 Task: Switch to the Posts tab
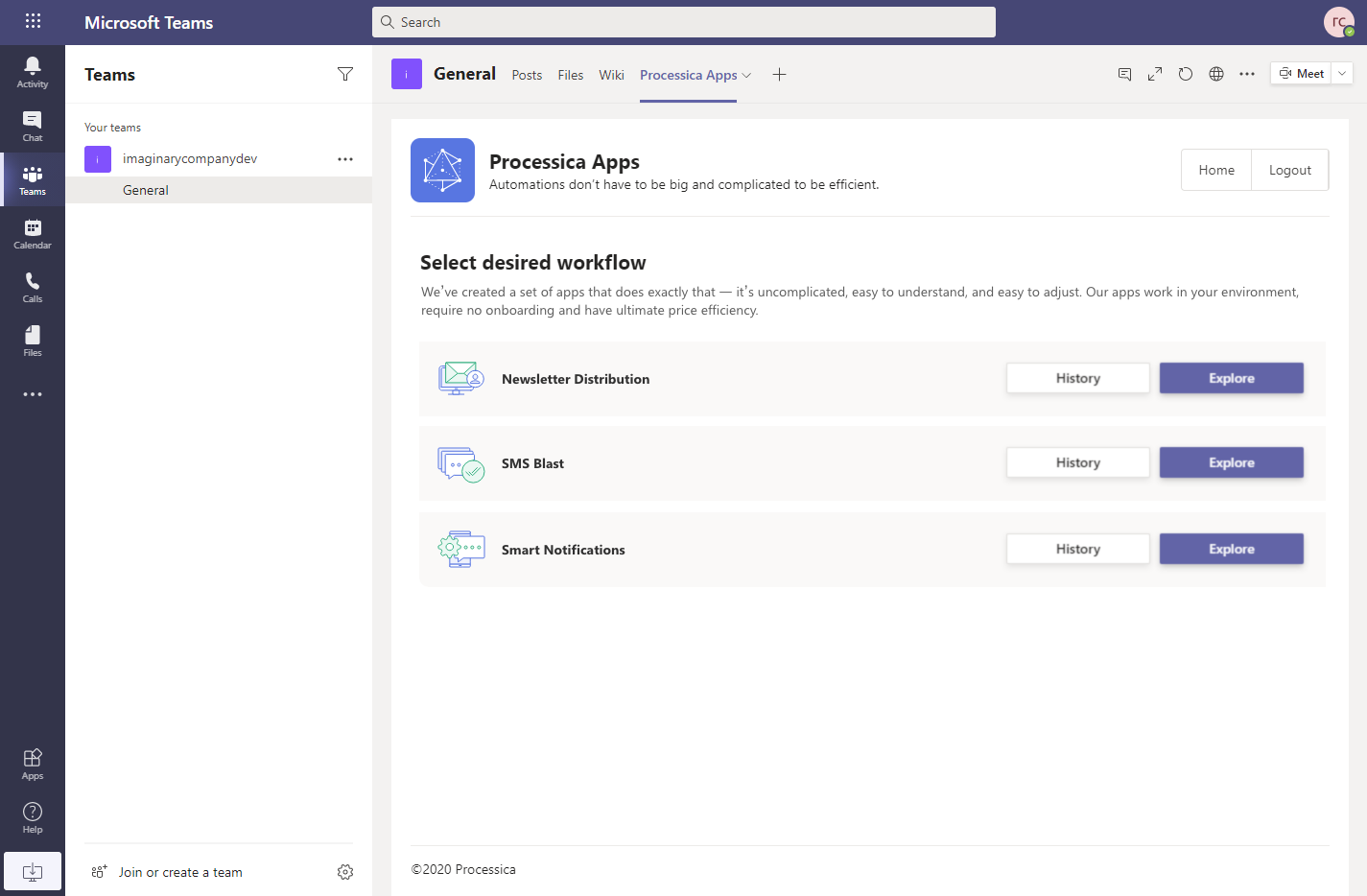pos(527,75)
